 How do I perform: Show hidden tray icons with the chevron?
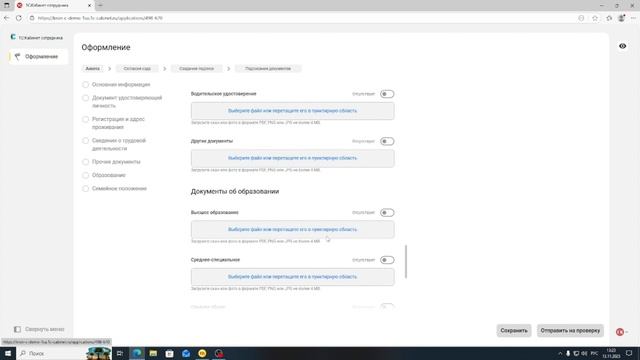pyautogui.click(x=560, y=353)
